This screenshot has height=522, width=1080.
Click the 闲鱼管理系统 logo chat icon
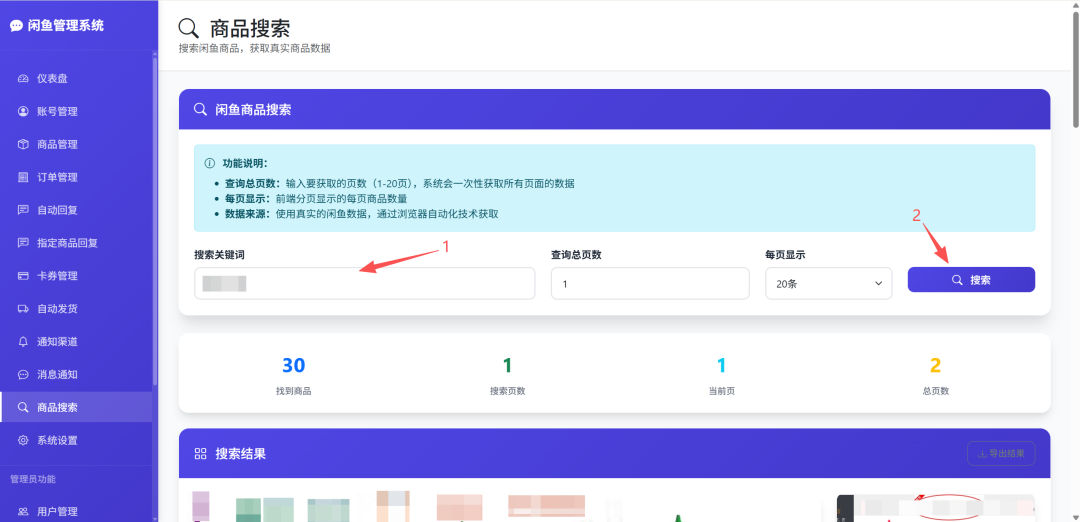pyautogui.click(x=17, y=26)
